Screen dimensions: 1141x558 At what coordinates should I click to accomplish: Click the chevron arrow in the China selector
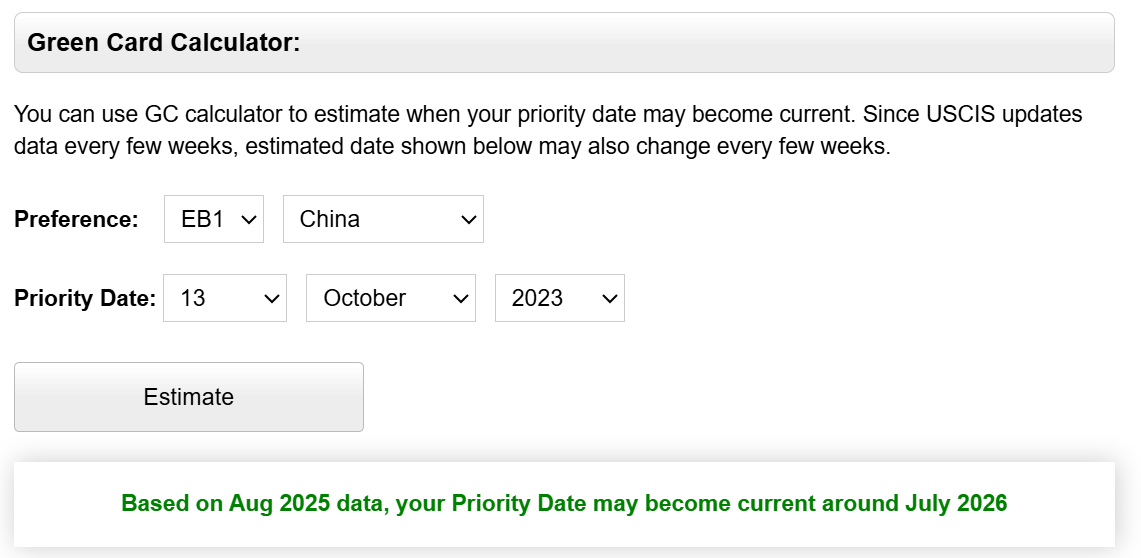(x=468, y=220)
